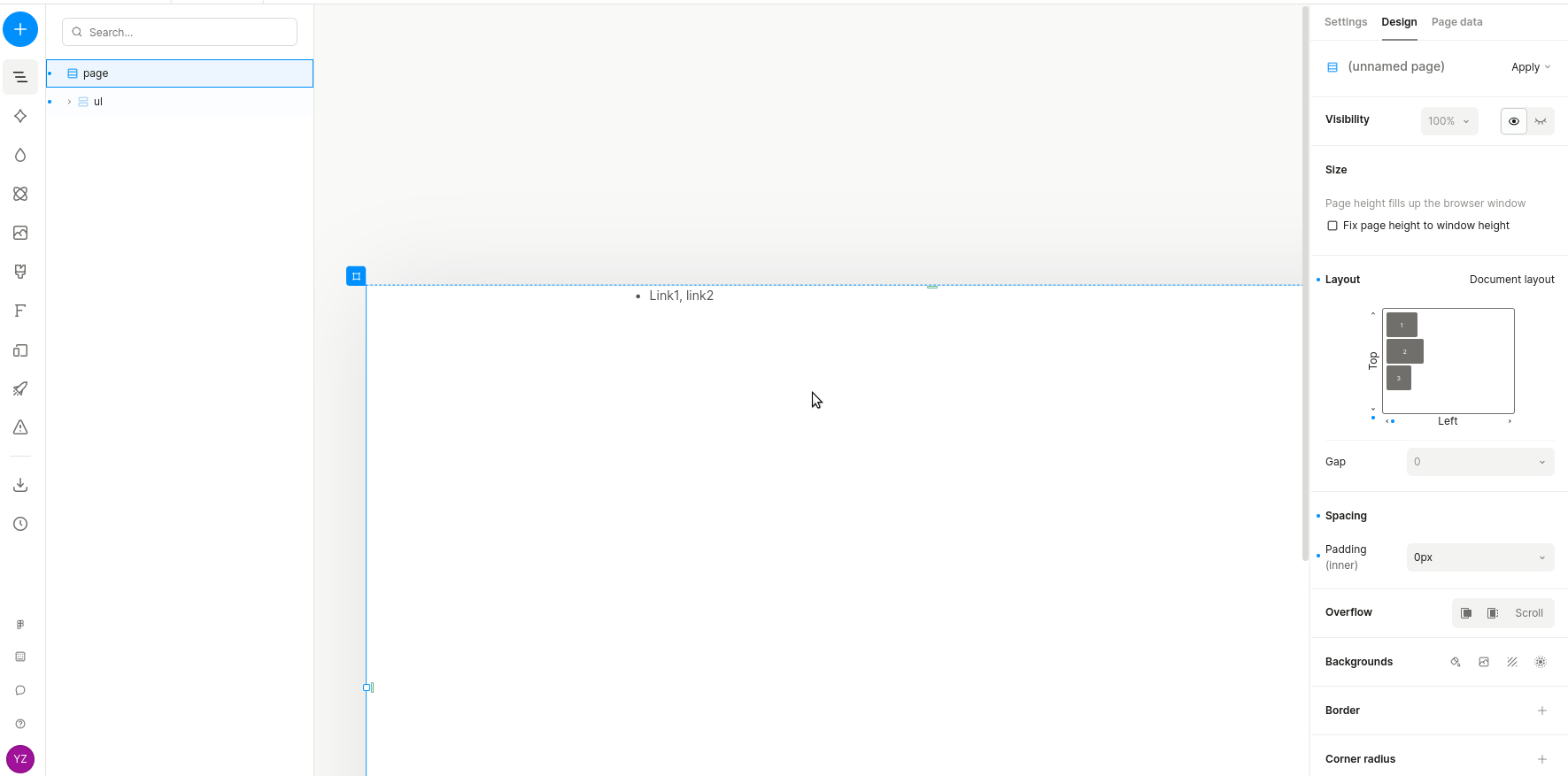Switch to the Settings tab
This screenshot has width=1568, height=776.
click(x=1345, y=22)
